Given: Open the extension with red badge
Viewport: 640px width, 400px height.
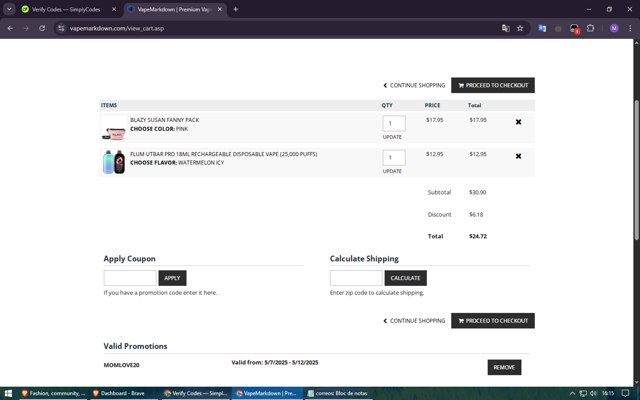Looking at the screenshot, I should 574,29.
